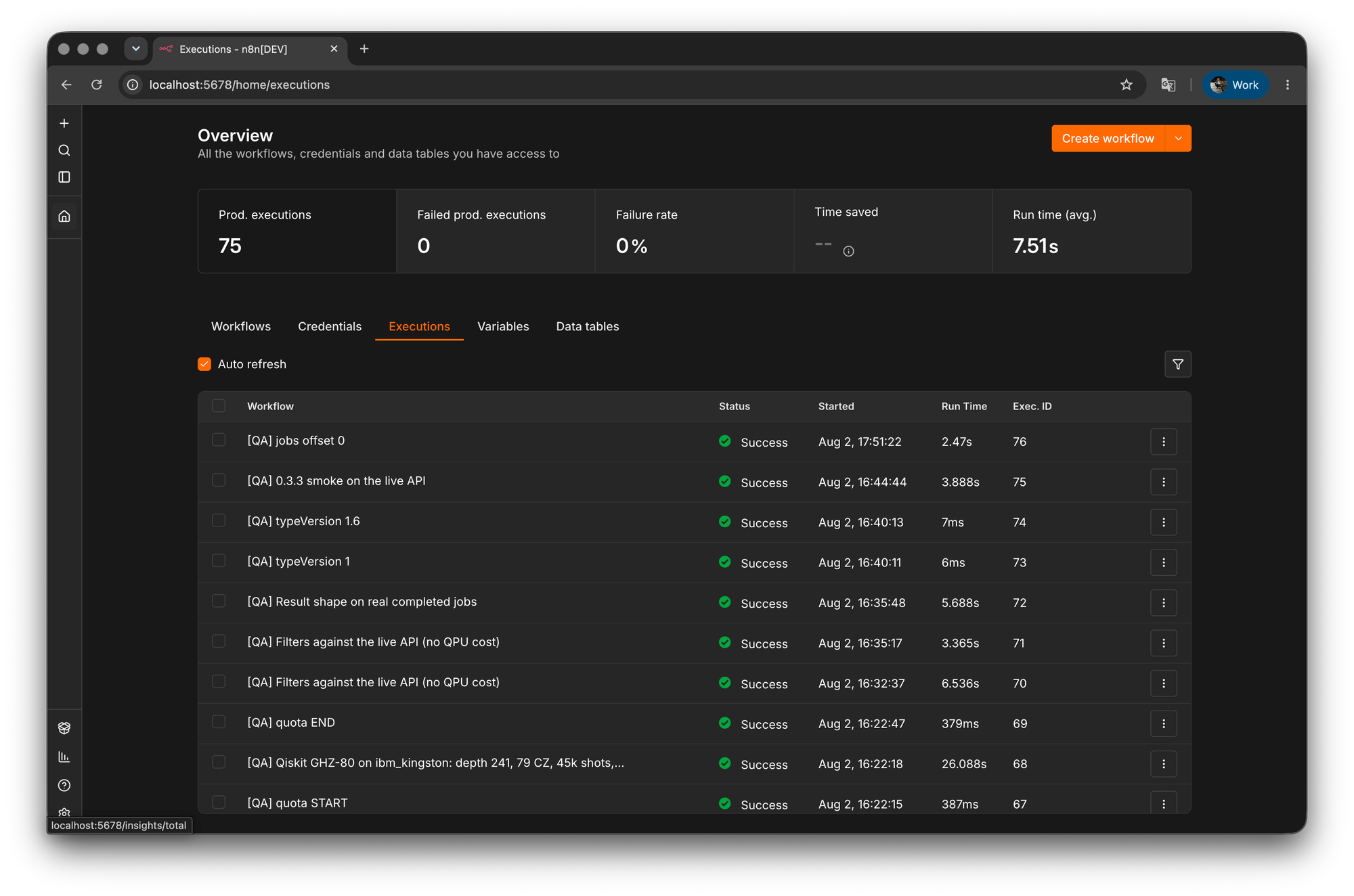The height and width of the screenshot is (896, 1354).
Task: Open the actions menu for execution 75
Action: (x=1164, y=482)
